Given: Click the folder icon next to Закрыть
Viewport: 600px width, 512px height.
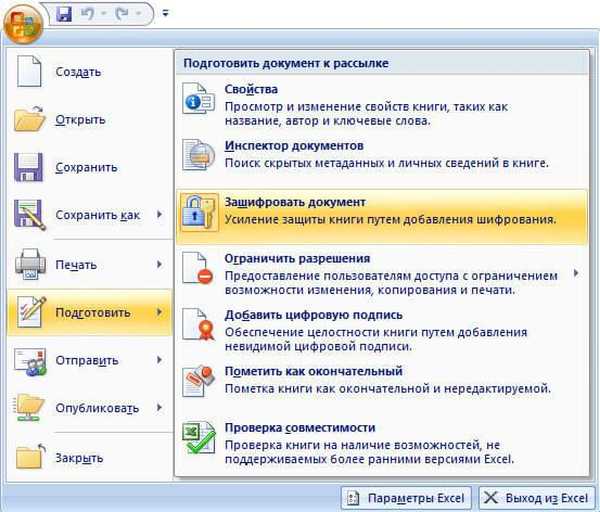Looking at the screenshot, I should (x=31, y=456).
